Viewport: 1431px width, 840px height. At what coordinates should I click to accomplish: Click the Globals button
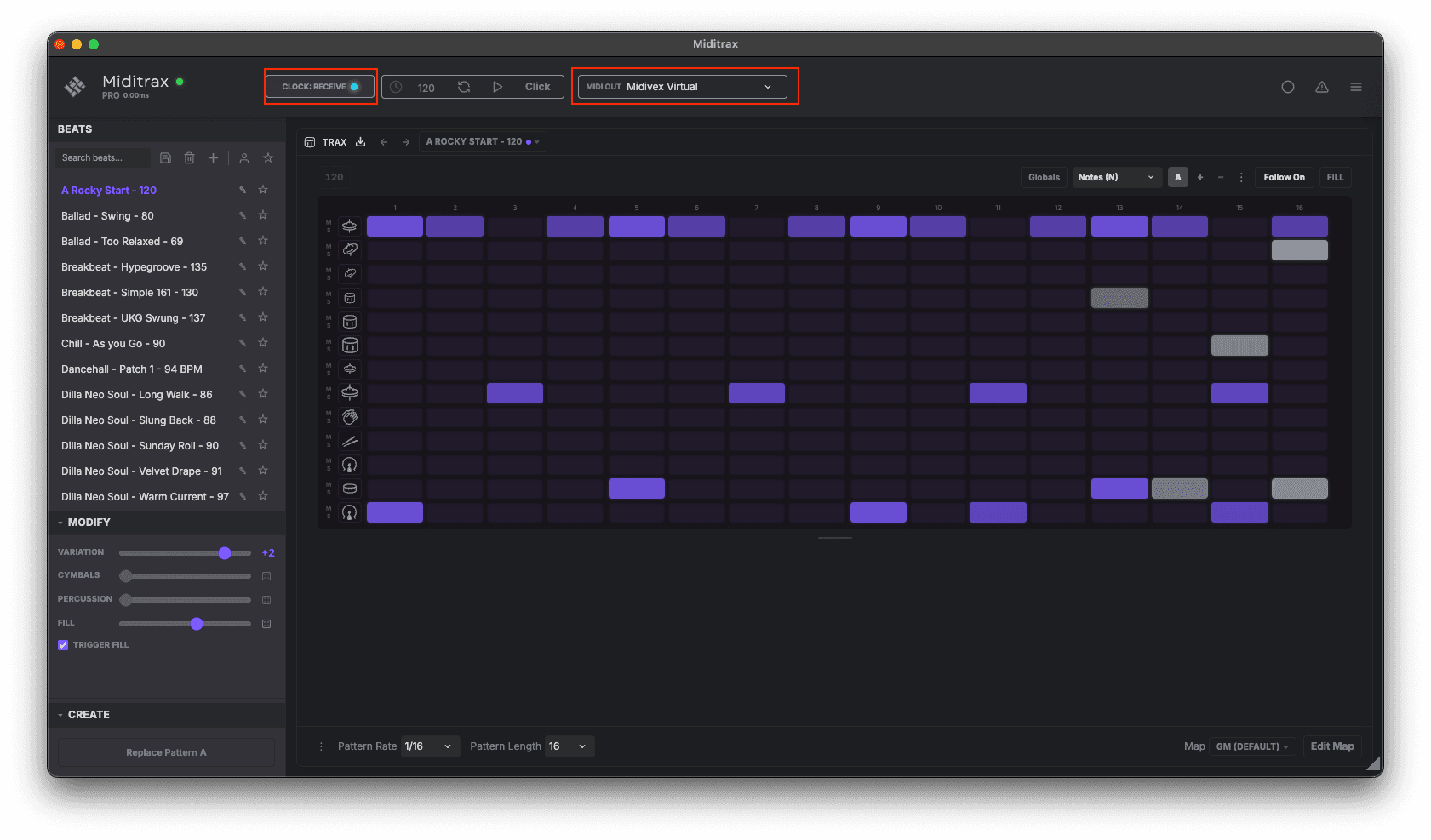coord(1044,177)
